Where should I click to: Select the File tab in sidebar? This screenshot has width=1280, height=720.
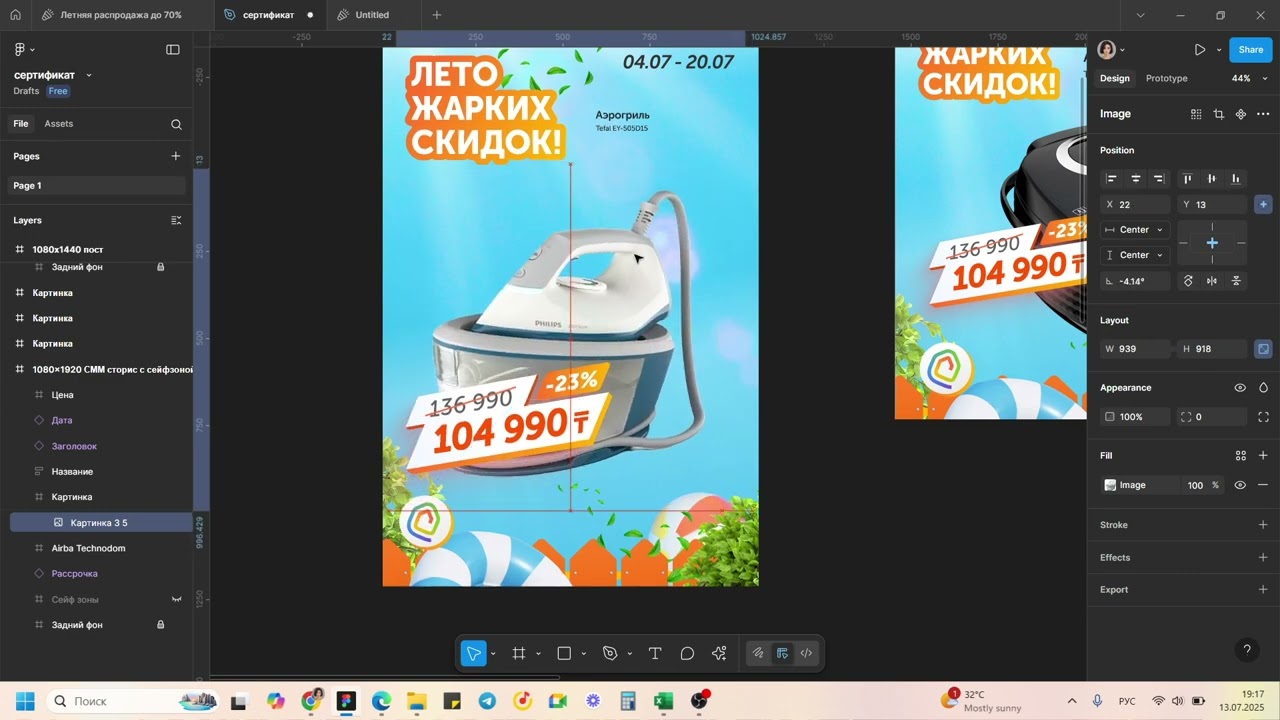pos(20,124)
